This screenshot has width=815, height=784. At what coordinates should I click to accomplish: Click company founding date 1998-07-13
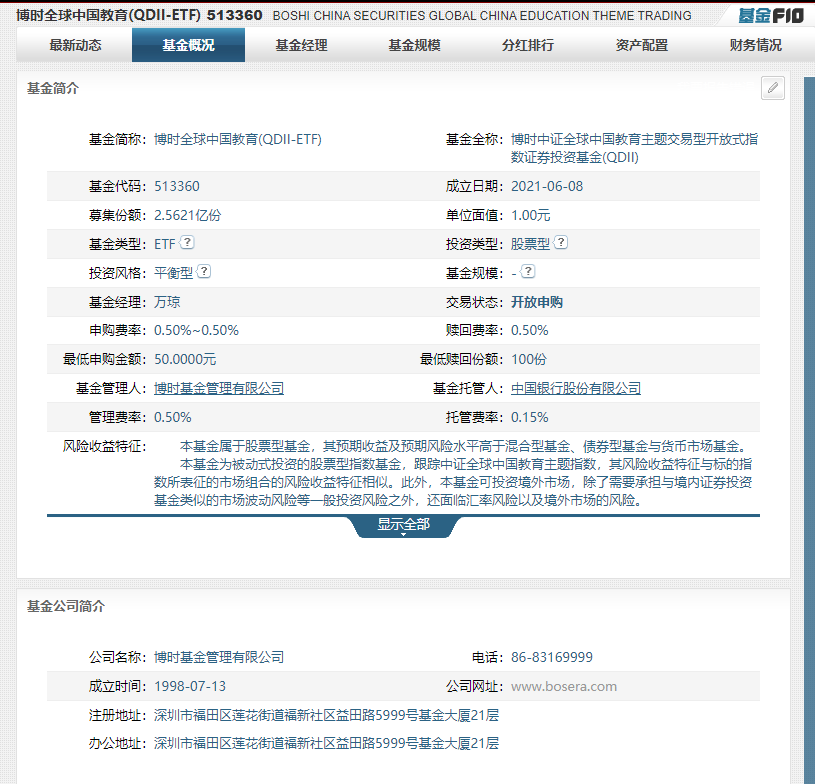(190, 686)
